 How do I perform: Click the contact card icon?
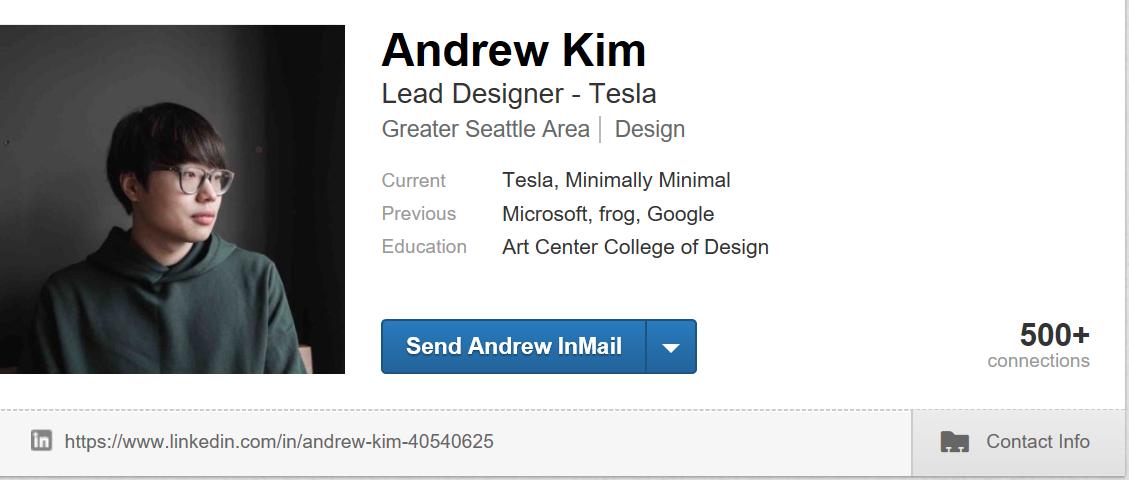pyautogui.click(x=955, y=442)
